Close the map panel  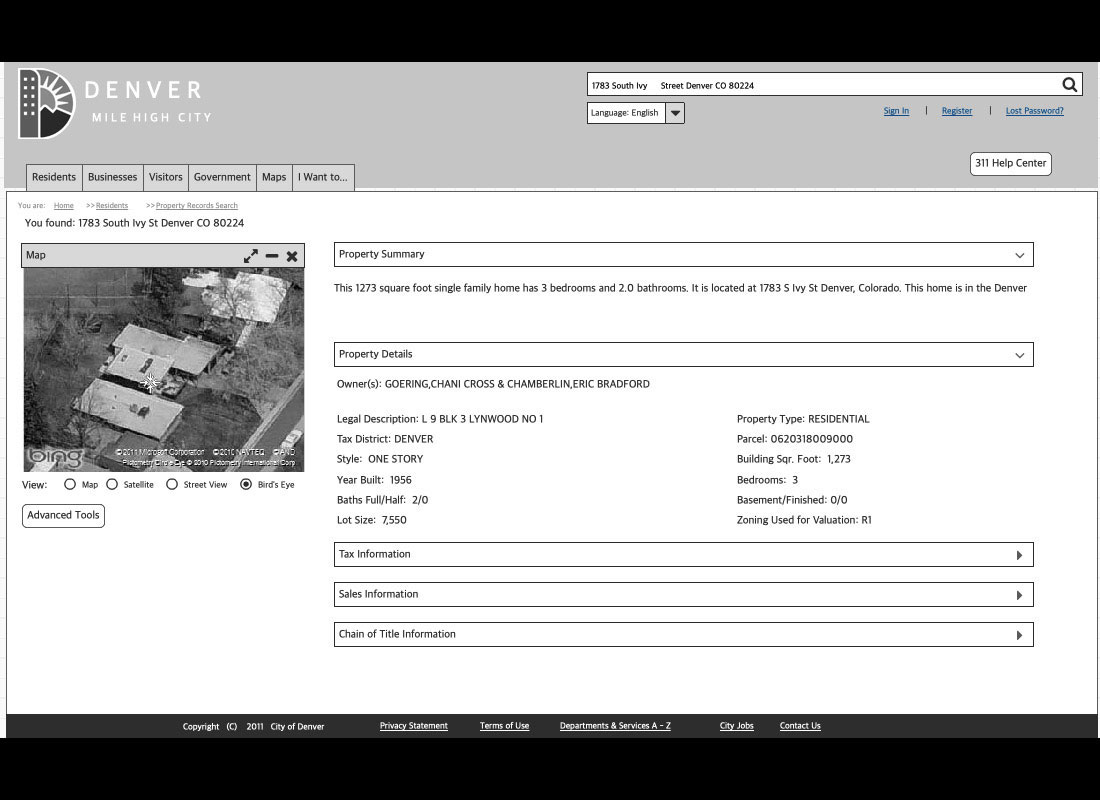(x=292, y=256)
